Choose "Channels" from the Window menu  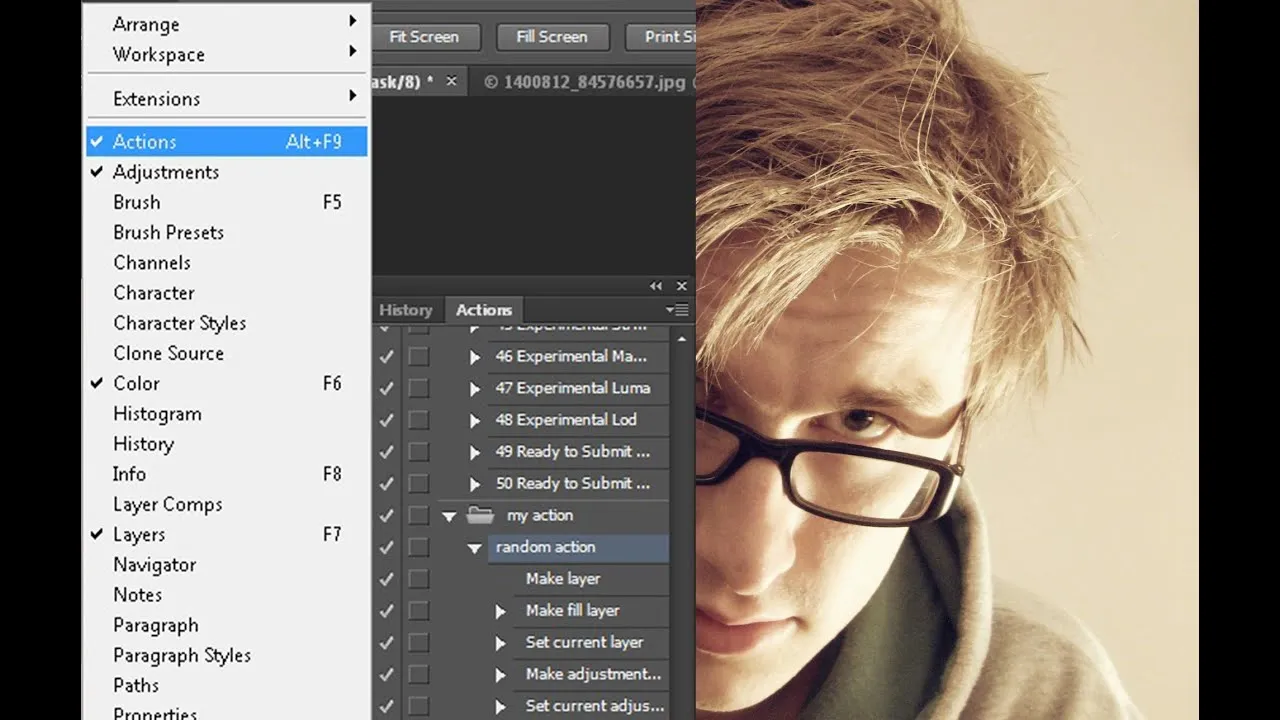click(x=152, y=262)
